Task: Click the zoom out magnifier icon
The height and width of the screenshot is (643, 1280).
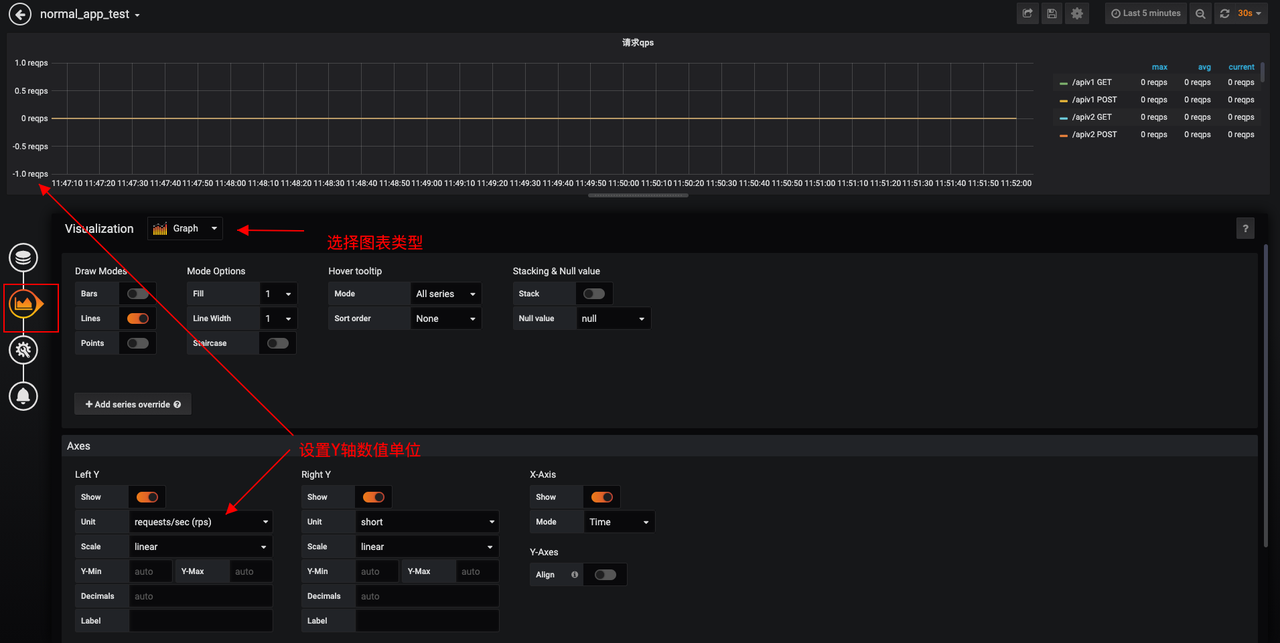Action: [x=1200, y=13]
